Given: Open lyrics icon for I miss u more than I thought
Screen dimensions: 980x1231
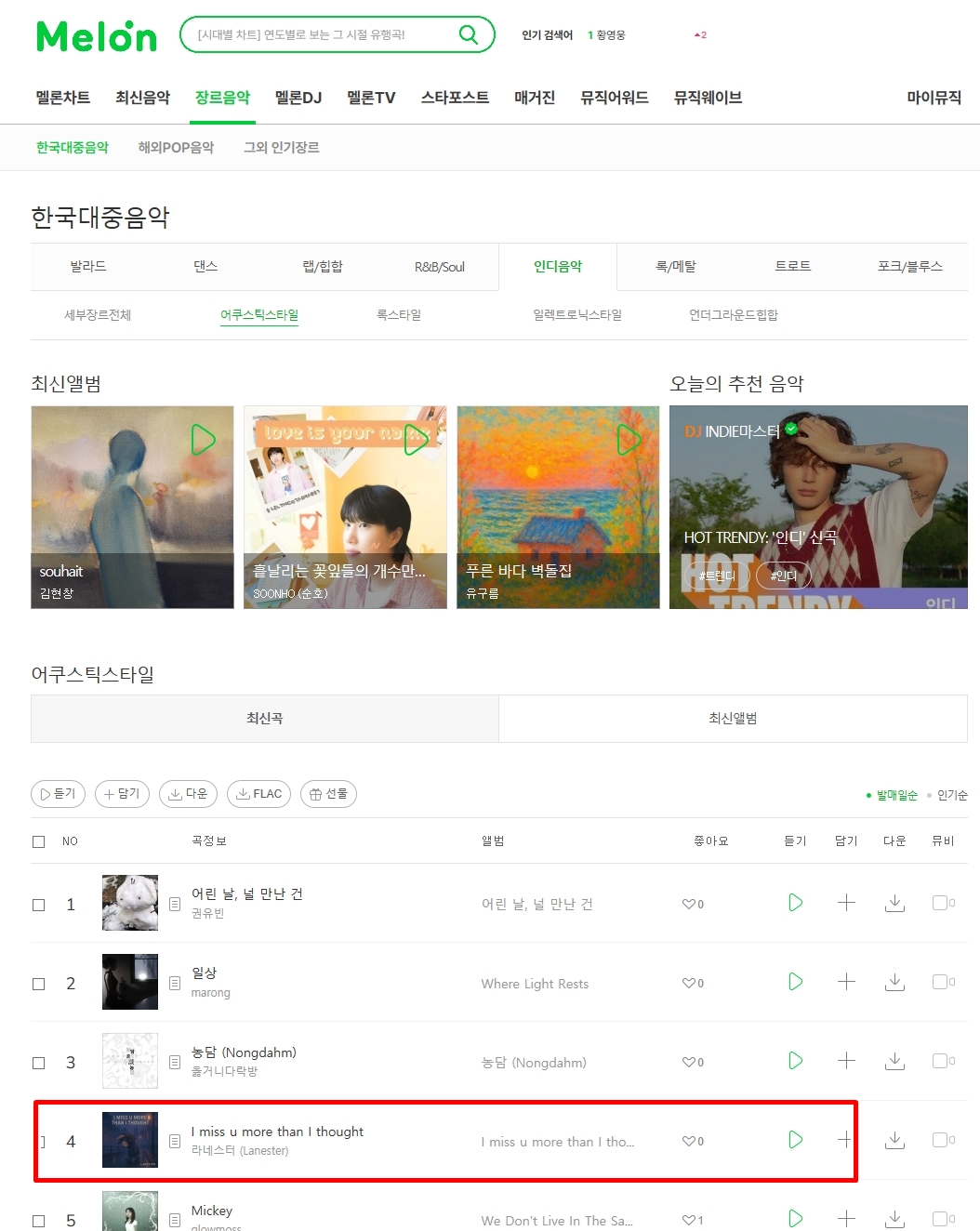Looking at the screenshot, I should pyautogui.click(x=175, y=1141).
